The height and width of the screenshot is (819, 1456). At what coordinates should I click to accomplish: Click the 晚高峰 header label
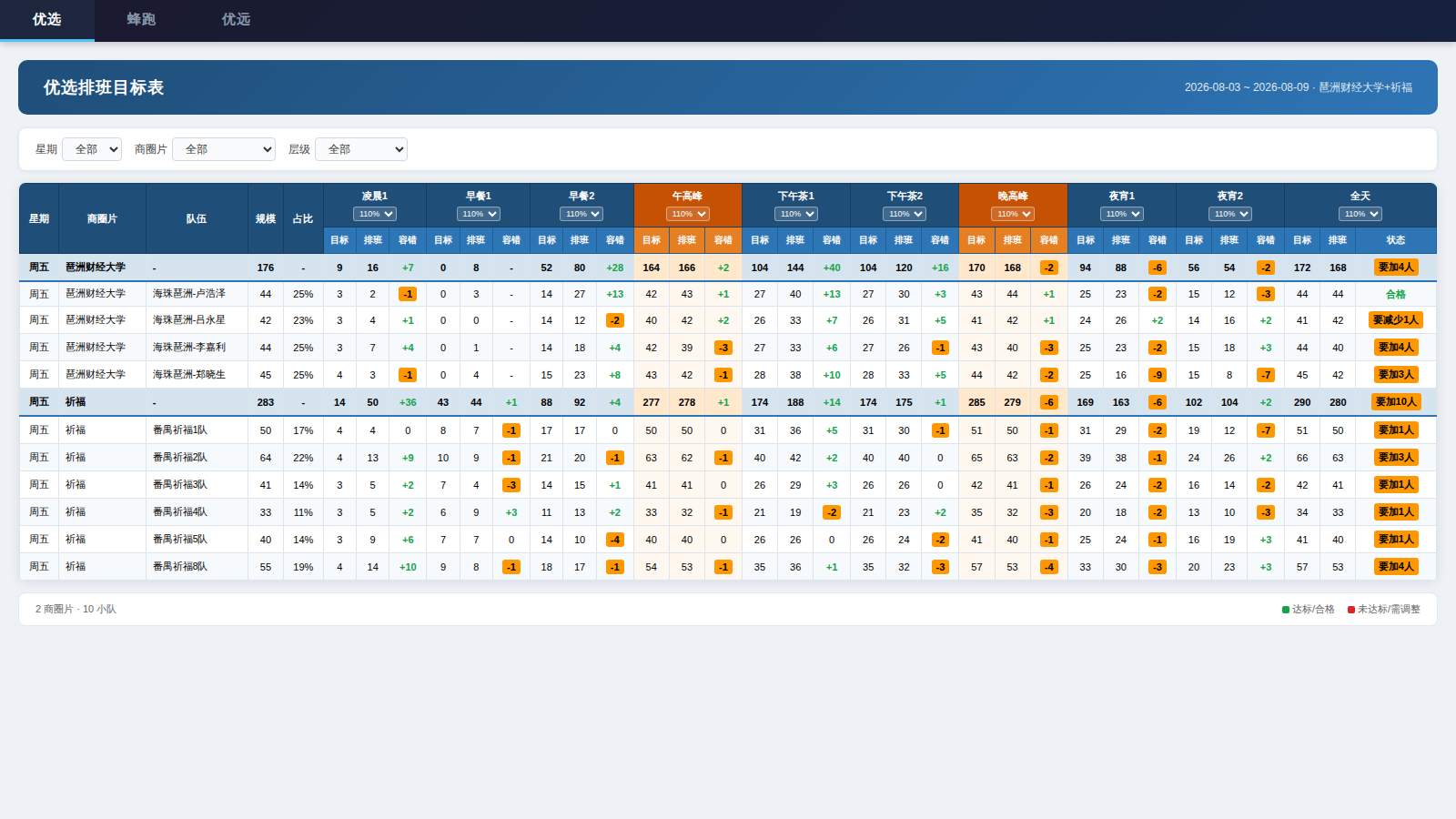[1013, 196]
